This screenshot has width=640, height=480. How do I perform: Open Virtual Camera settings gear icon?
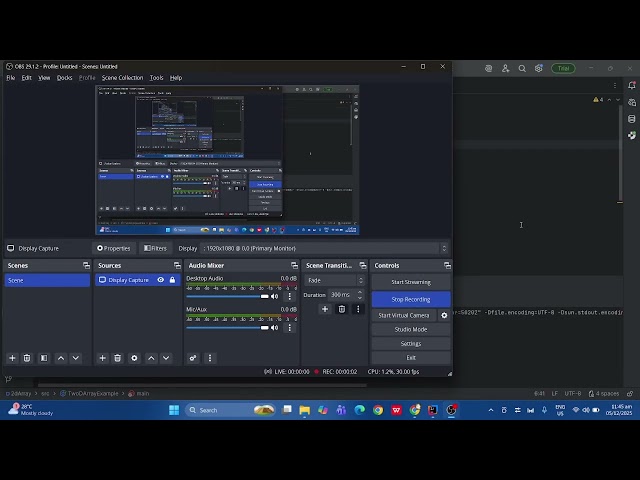point(444,315)
